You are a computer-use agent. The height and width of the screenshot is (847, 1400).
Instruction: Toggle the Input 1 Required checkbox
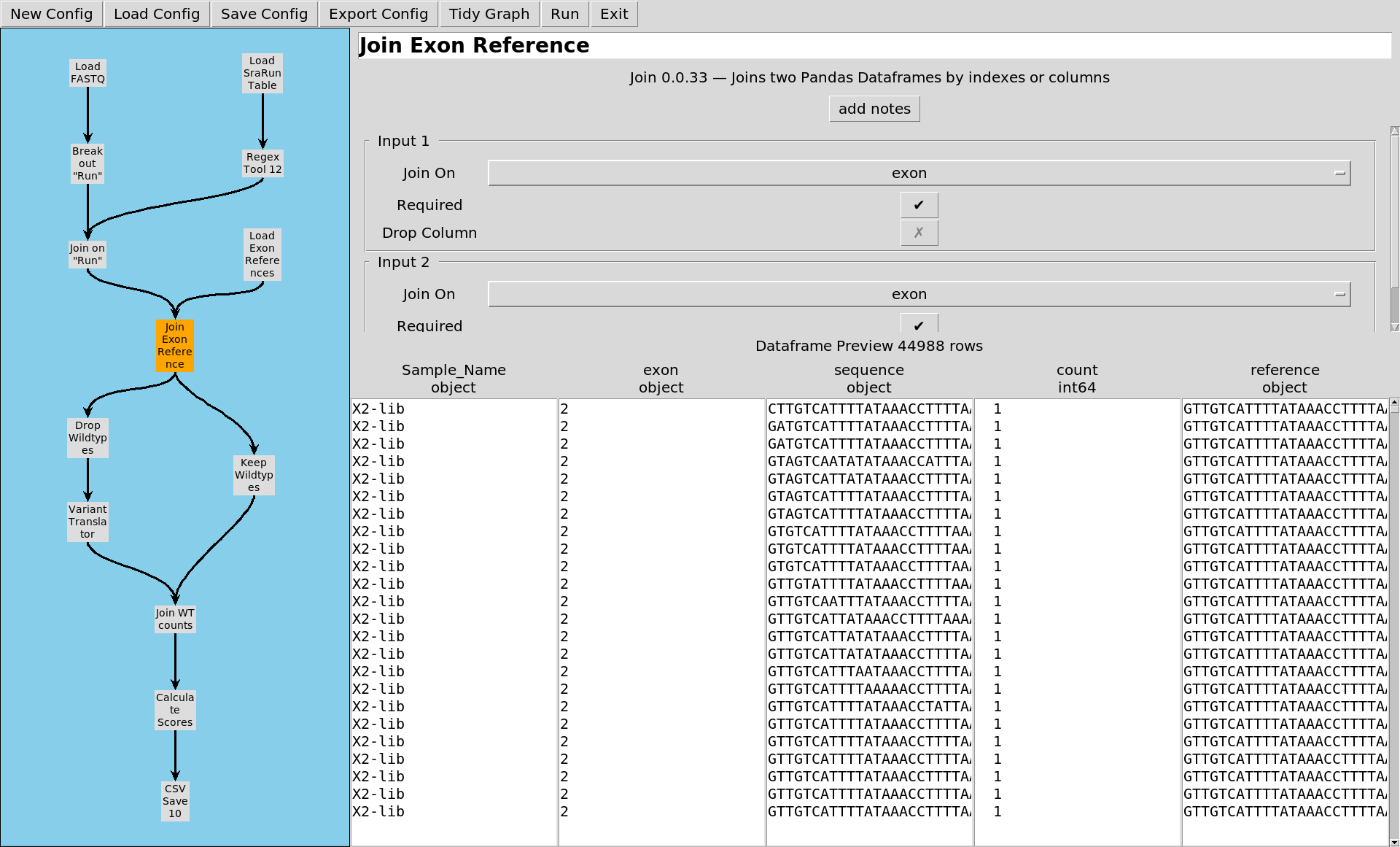pos(919,205)
